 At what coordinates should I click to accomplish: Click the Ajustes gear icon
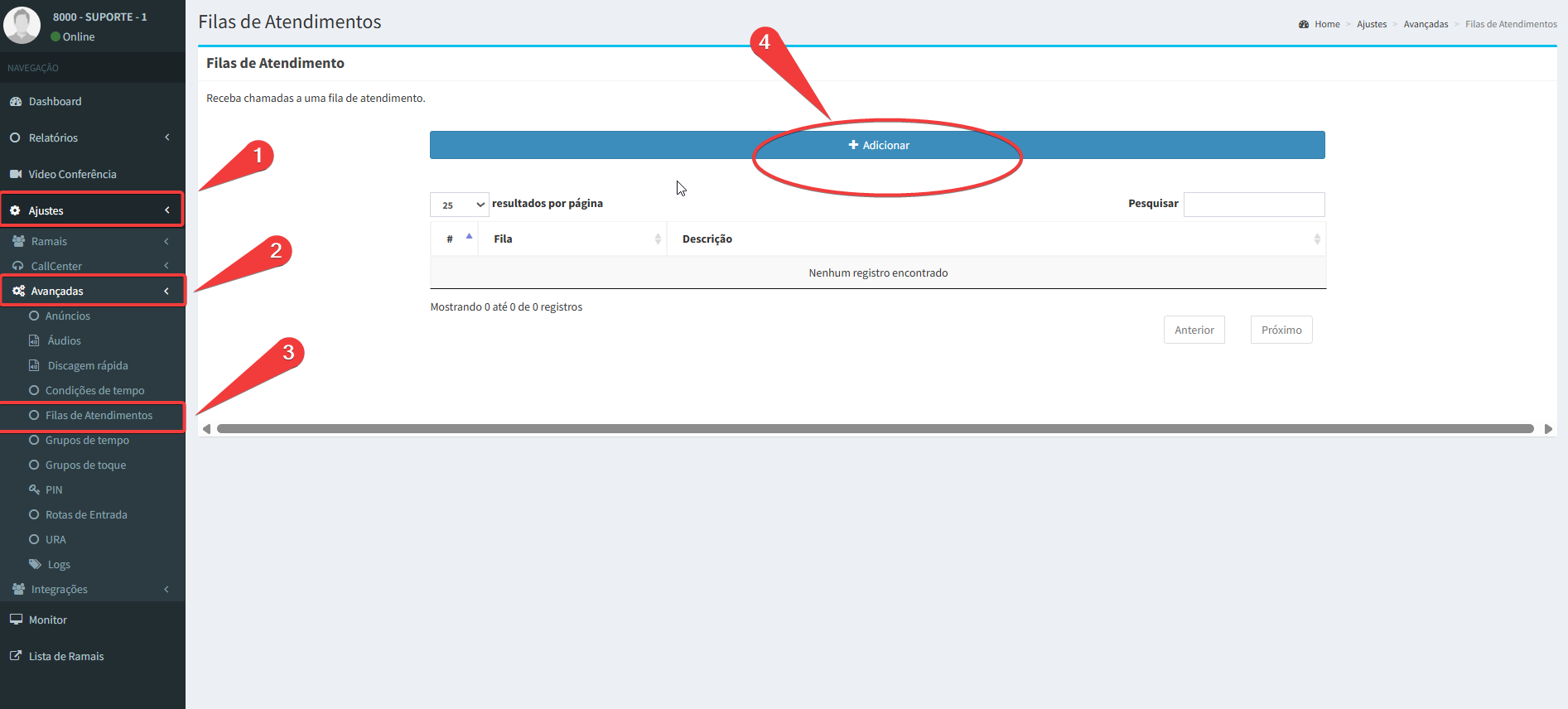[x=15, y=211]
